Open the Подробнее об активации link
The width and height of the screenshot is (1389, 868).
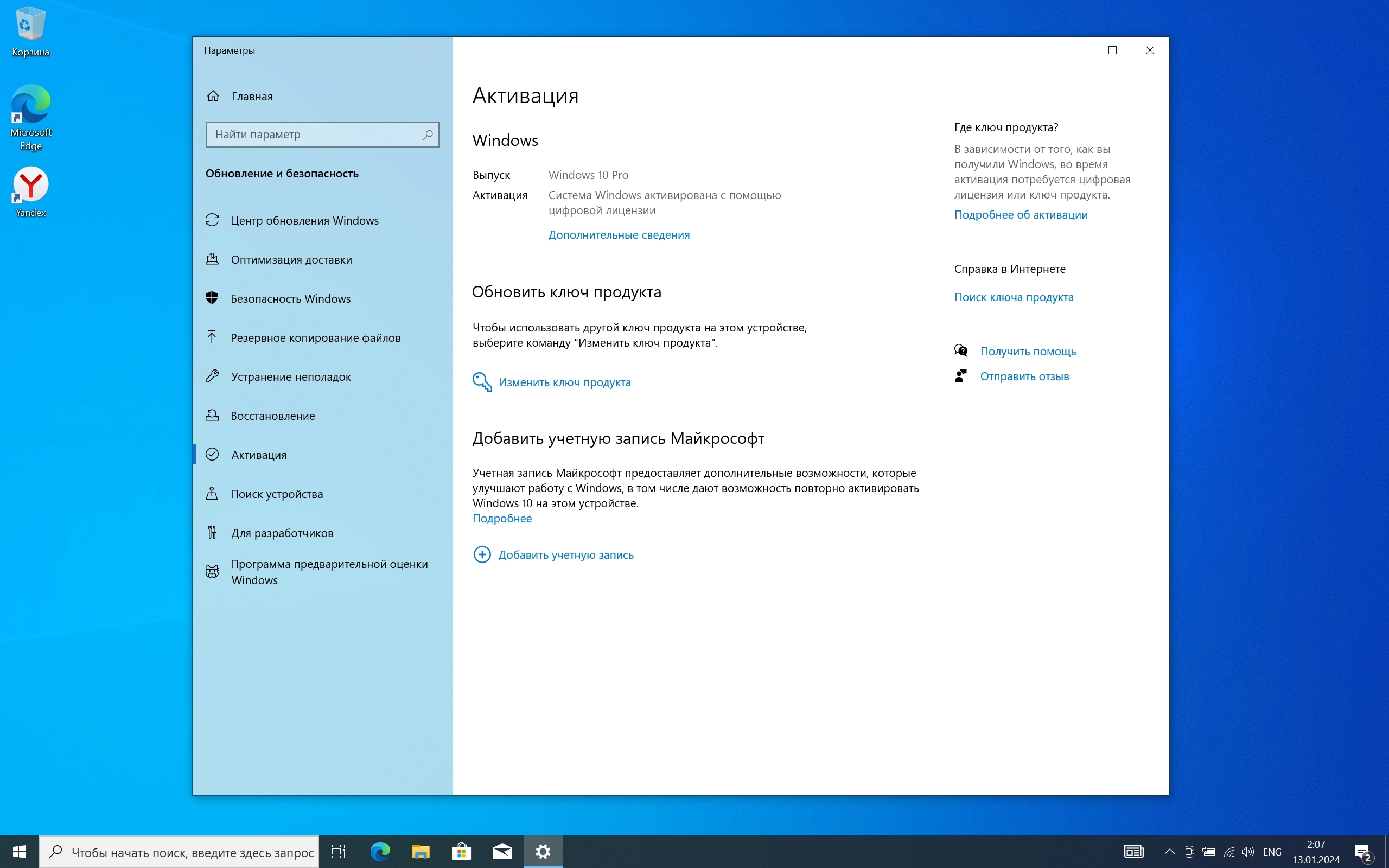[1021, 215]
